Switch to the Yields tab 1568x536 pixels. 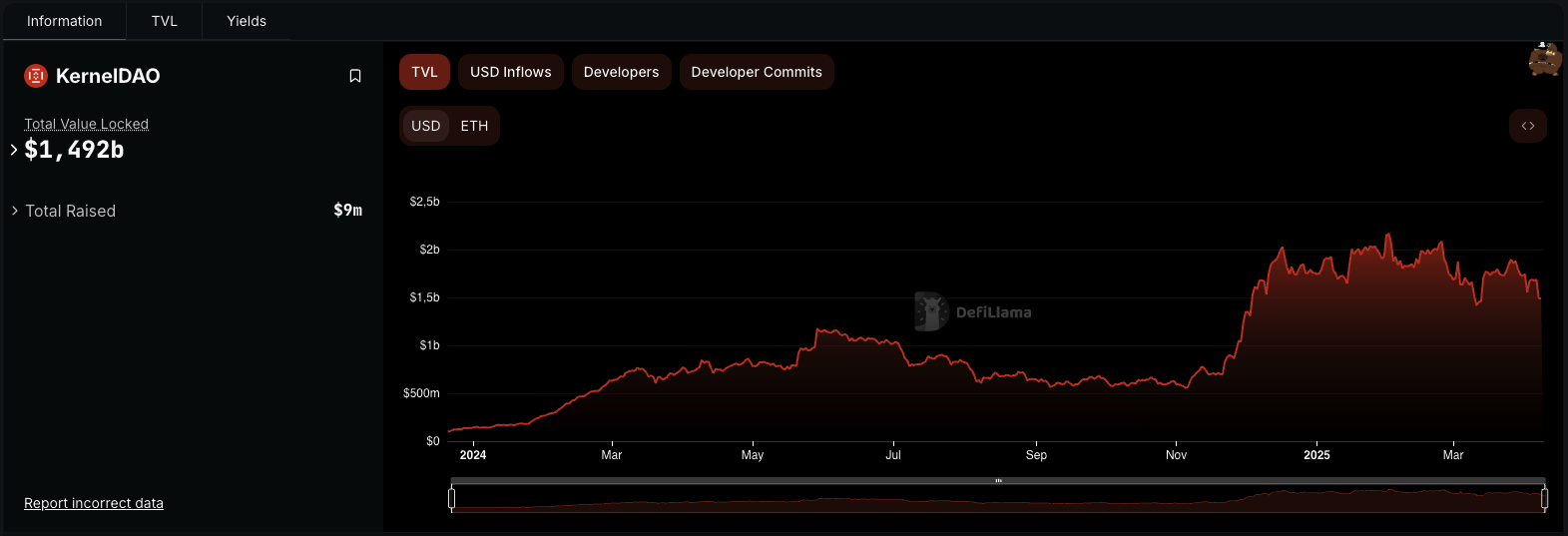247,21
